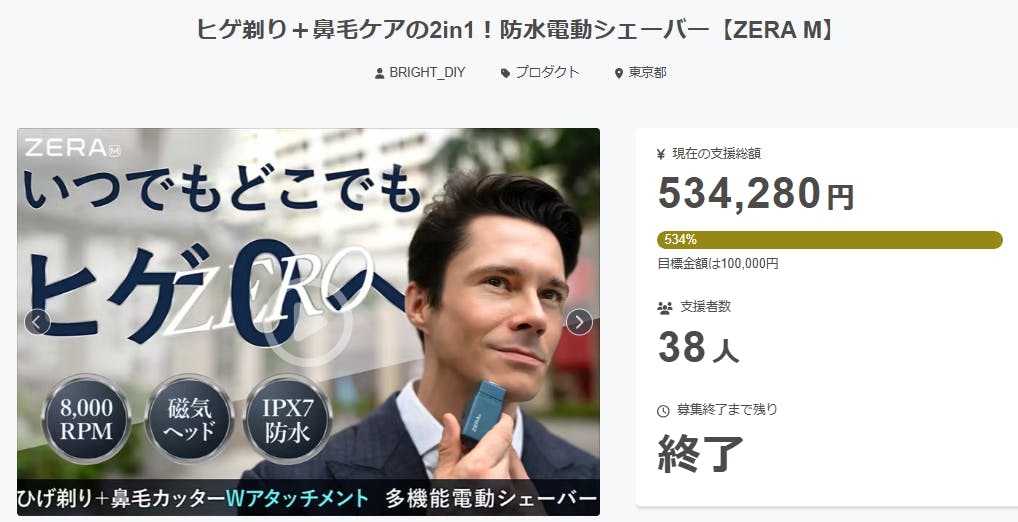Screen dimensions: 1018x522
Task: Click the next slide arrow on banner
Action: click(x=579, y=321)
